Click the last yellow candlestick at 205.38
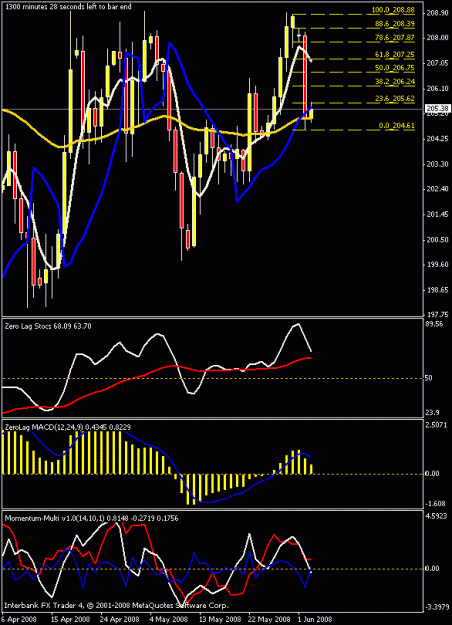This screenshot has width=452, height=625. point(311,114)
